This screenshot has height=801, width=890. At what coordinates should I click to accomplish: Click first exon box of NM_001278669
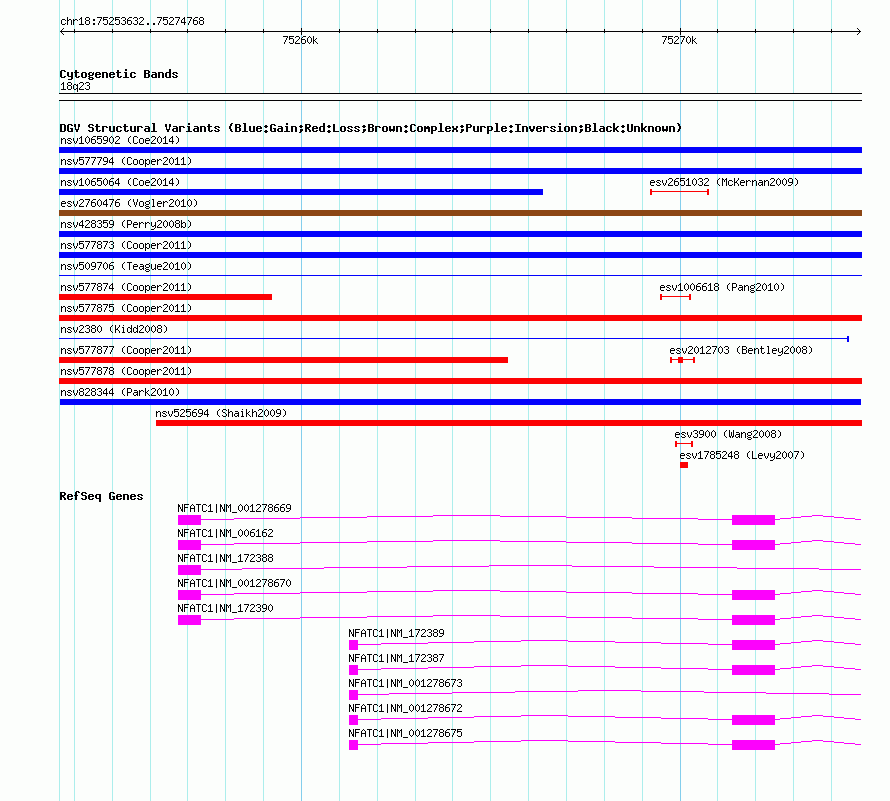189,520
